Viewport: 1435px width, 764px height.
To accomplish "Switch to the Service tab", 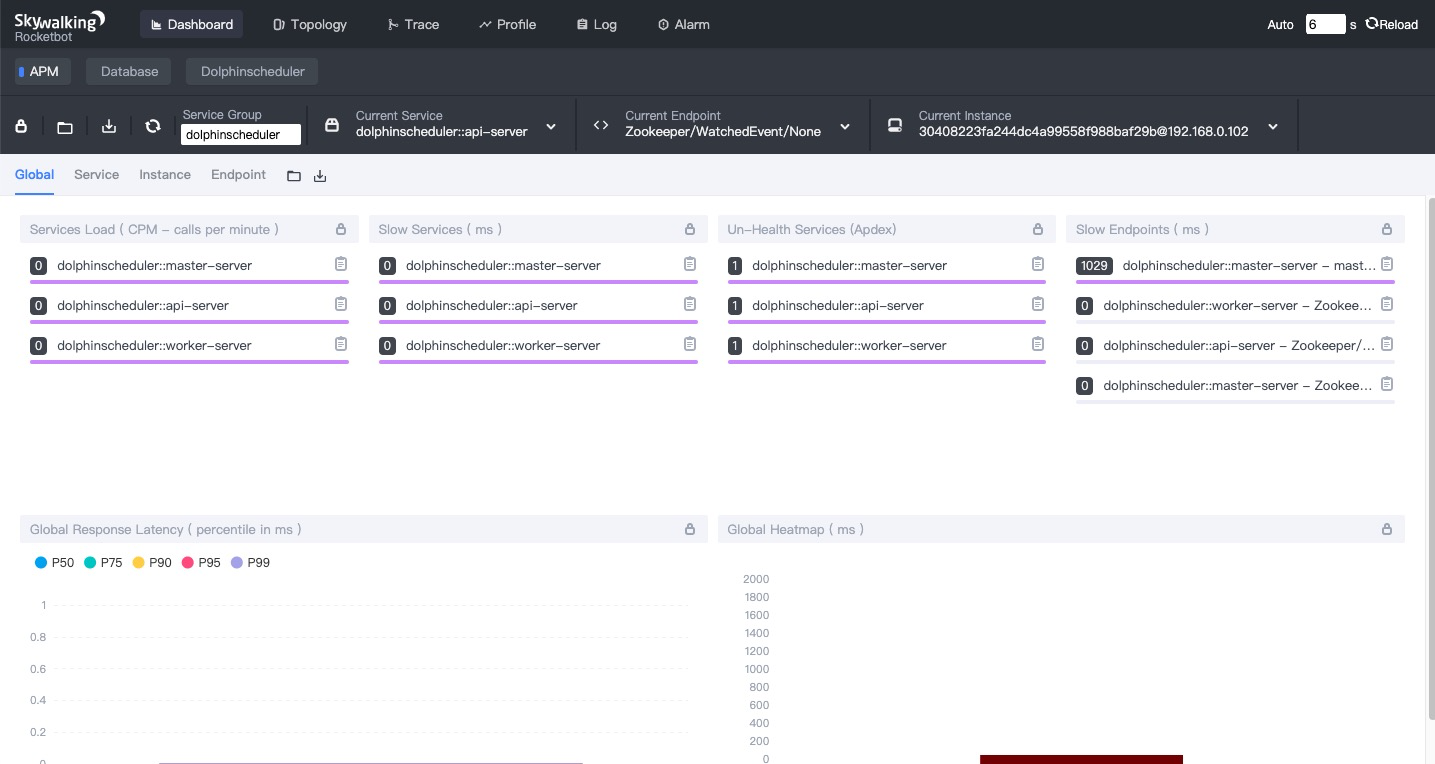I will point(96,174).
